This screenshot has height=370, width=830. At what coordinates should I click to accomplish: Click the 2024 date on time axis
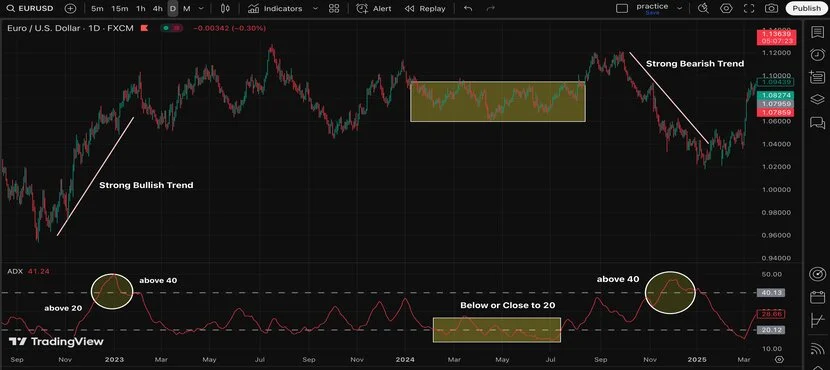404,359
